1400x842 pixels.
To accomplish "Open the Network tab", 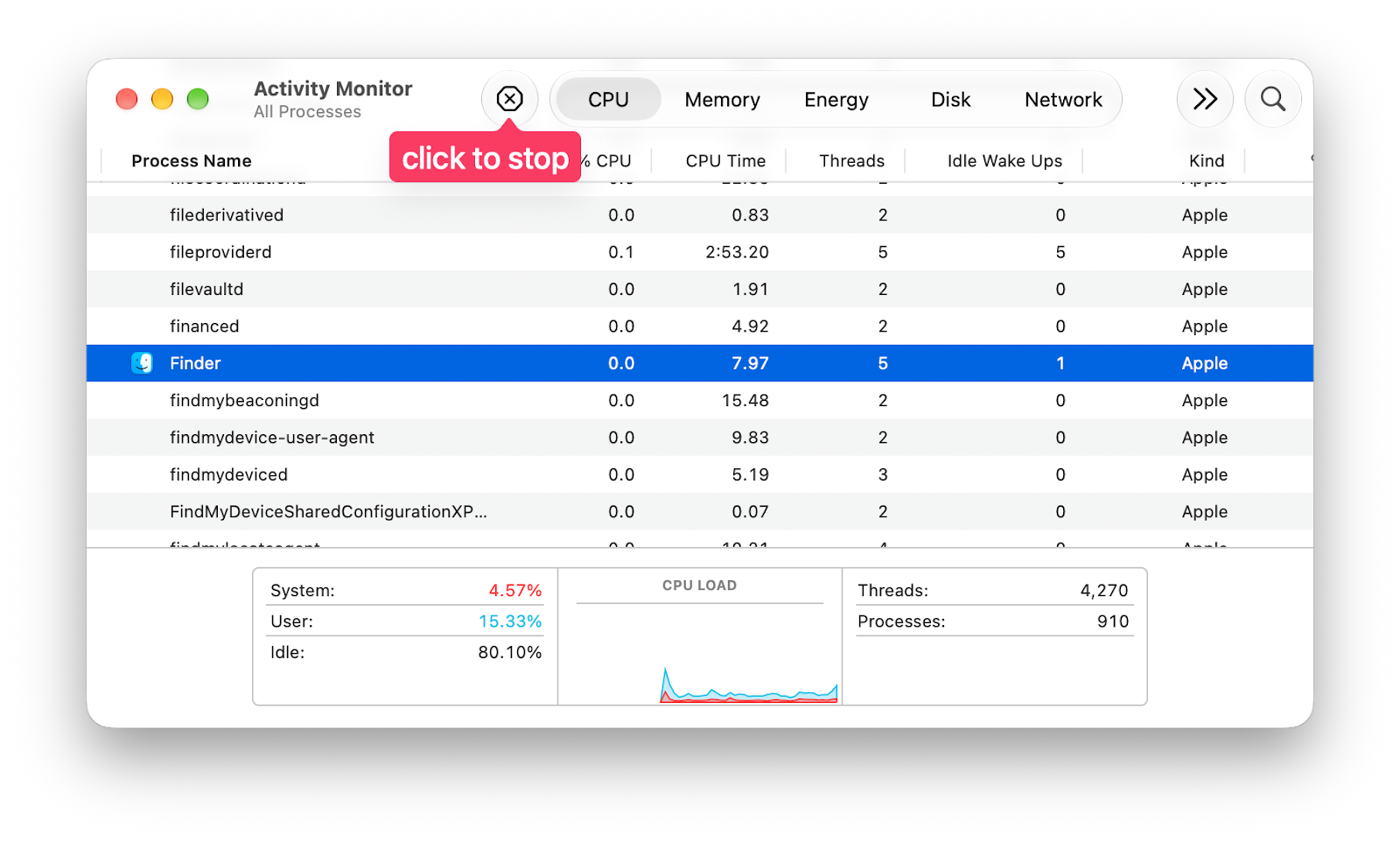I will 1063,100.
